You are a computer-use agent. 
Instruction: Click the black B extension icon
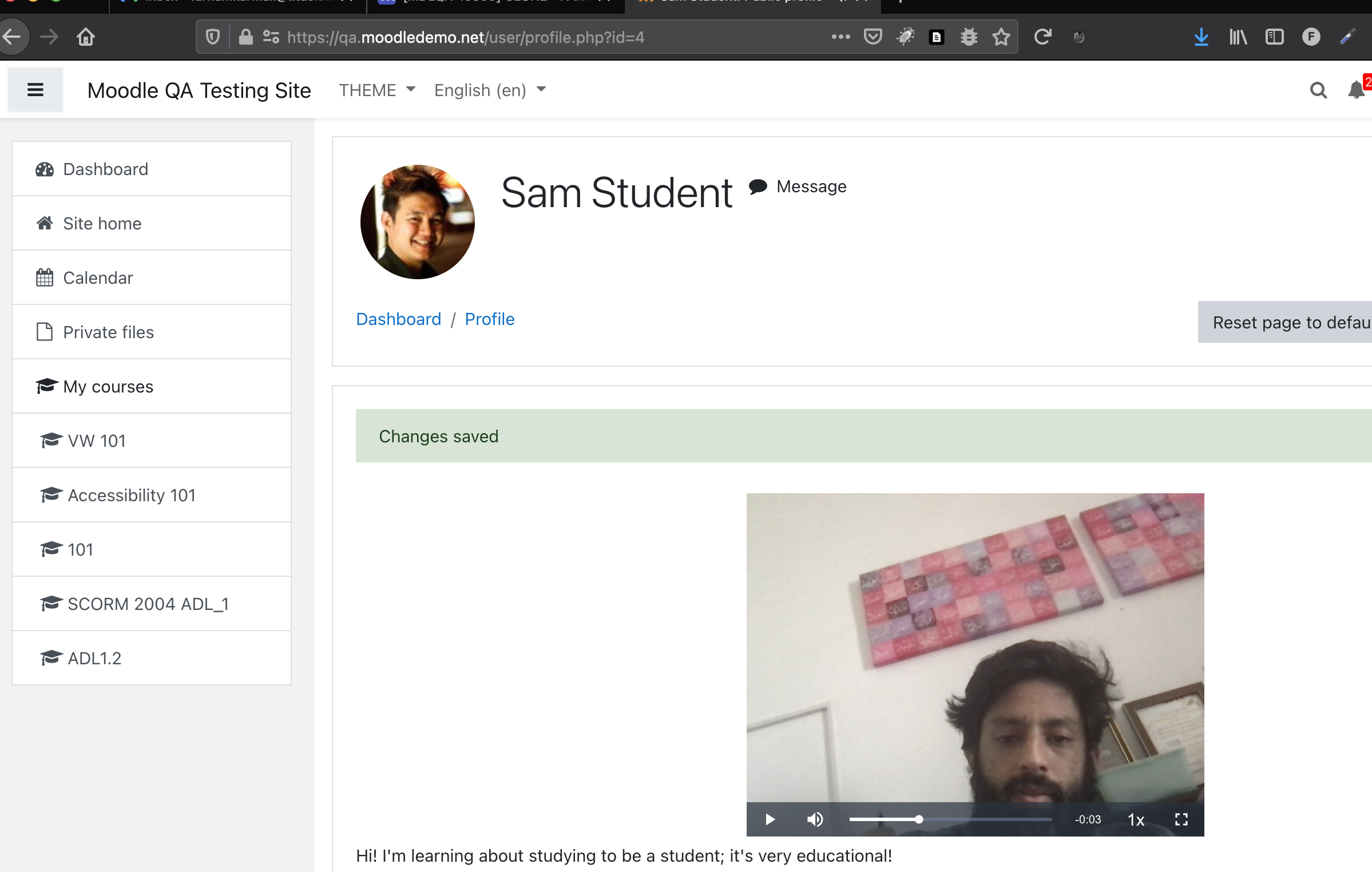937,37
